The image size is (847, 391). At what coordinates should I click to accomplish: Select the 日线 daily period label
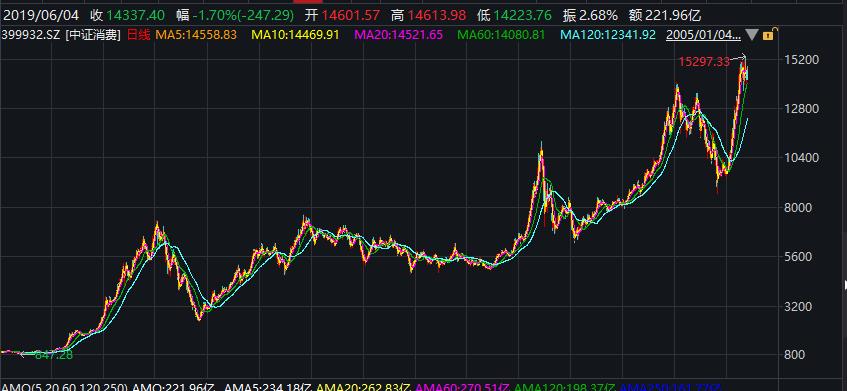pyautogui.click(x=138, y=35)
